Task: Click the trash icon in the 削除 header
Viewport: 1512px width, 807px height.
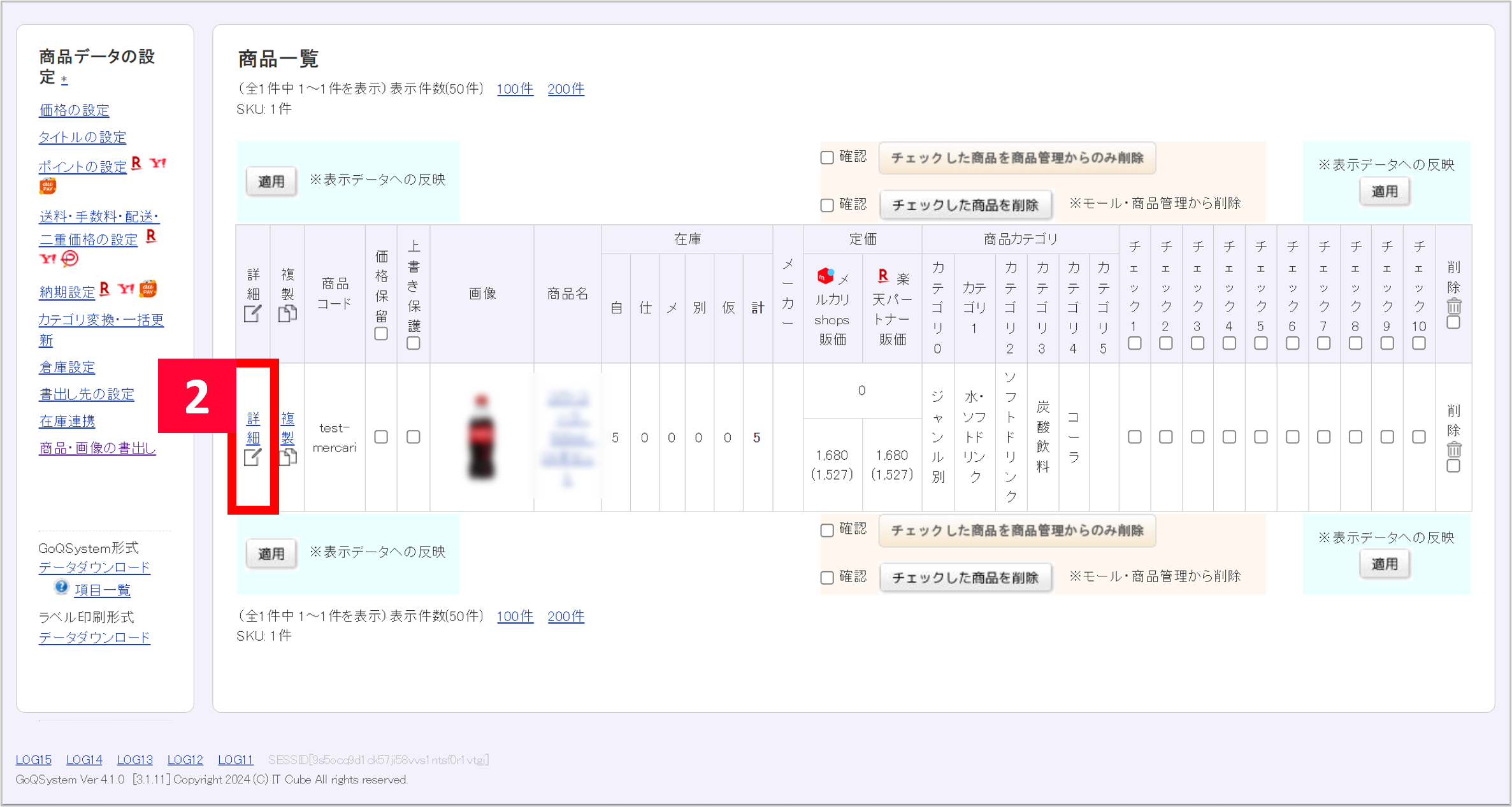Action: click(x=1453, y=306)
